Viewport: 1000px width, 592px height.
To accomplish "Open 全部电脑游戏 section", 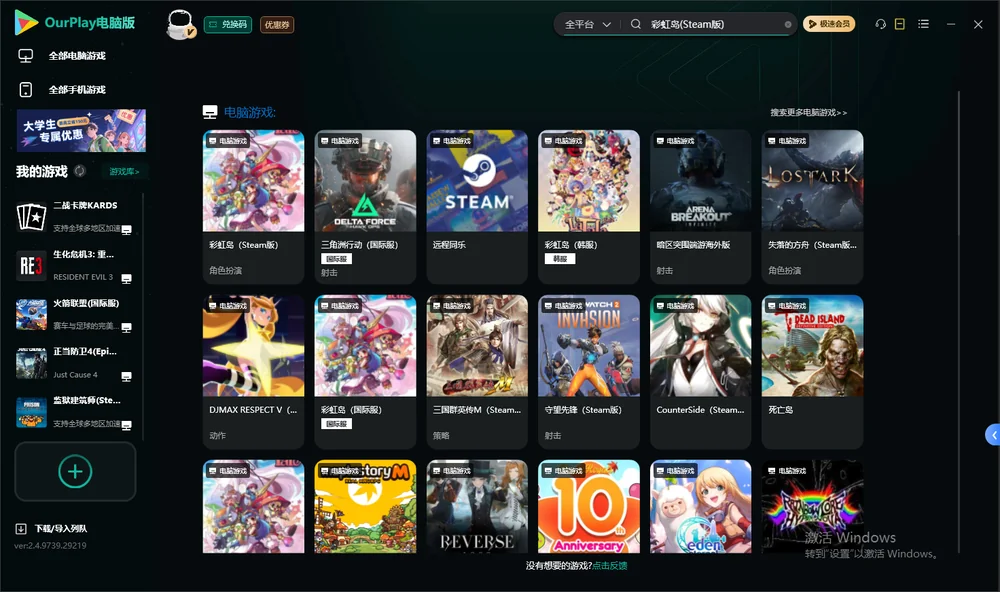I will click(62, 56).
